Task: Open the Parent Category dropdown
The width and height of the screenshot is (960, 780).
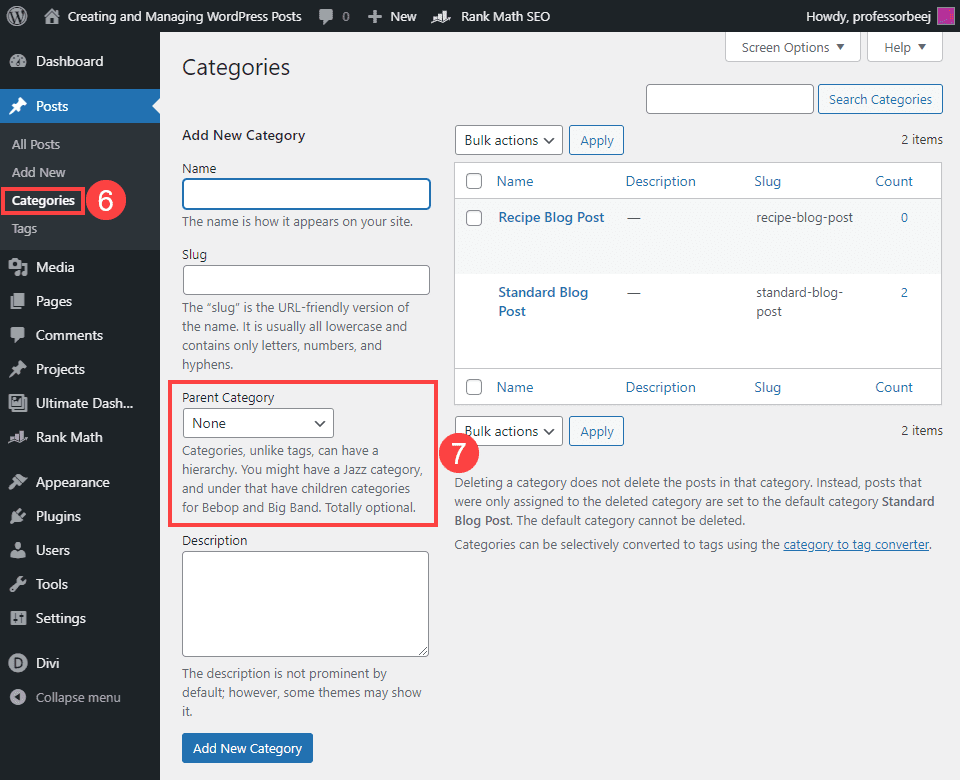Action: (x=258, y=423)
